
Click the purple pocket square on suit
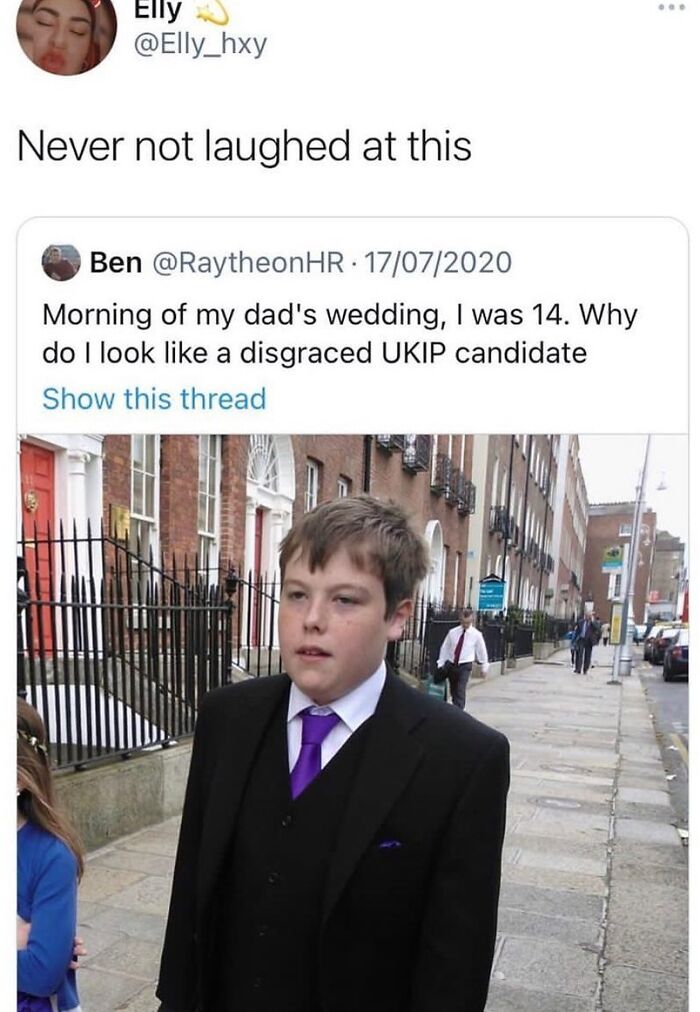tap(389, 844)
